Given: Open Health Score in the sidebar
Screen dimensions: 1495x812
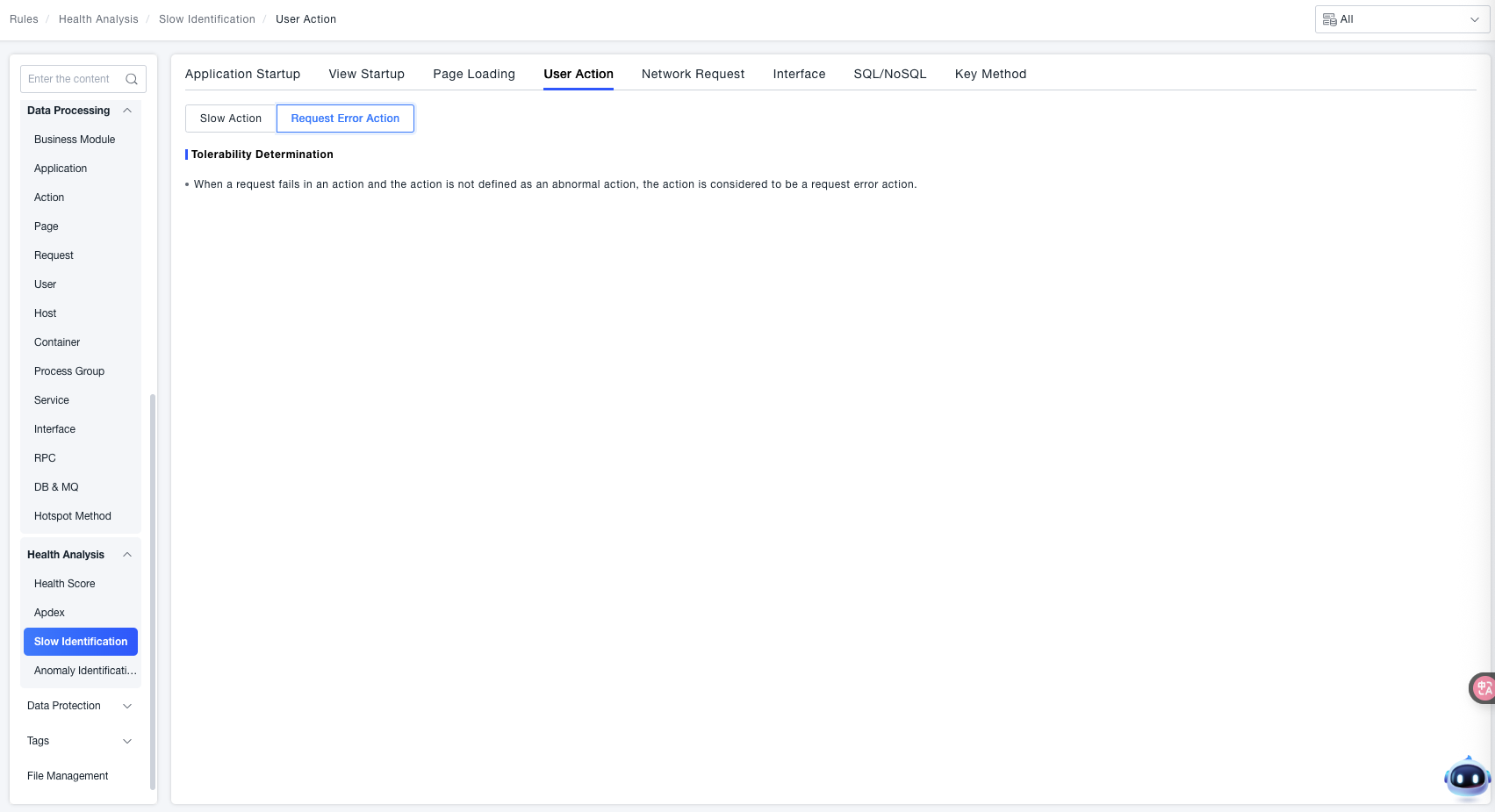Looking at the screenshot, I should coord(65,584).
